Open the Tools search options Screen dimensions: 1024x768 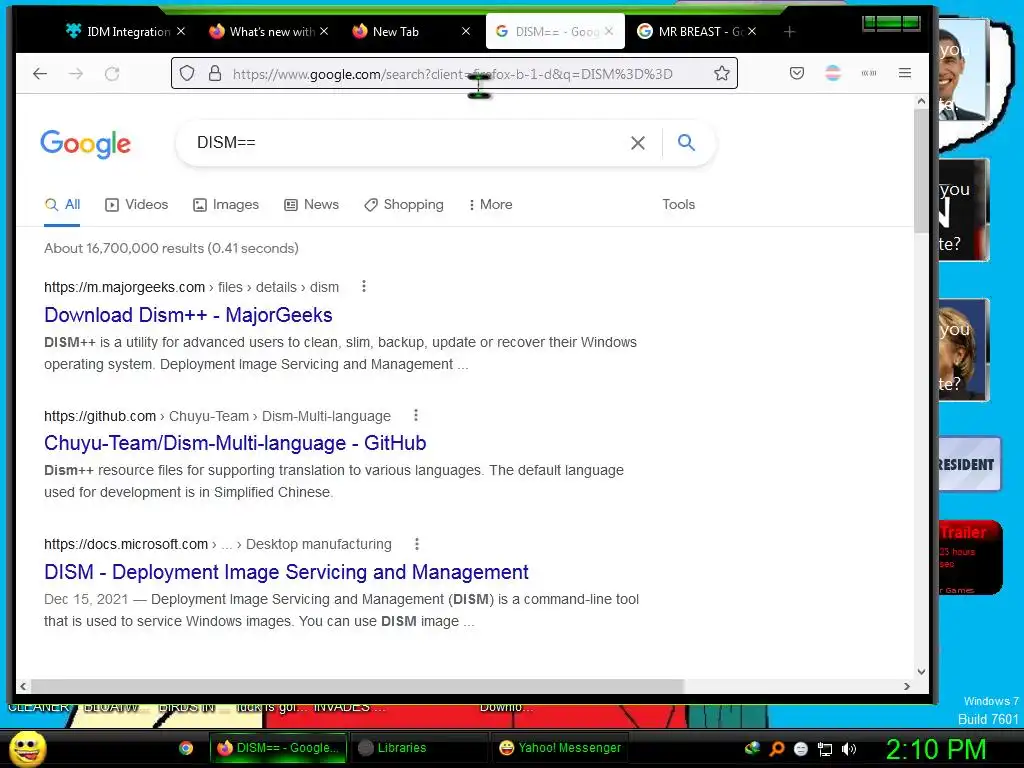coord(679,204)
